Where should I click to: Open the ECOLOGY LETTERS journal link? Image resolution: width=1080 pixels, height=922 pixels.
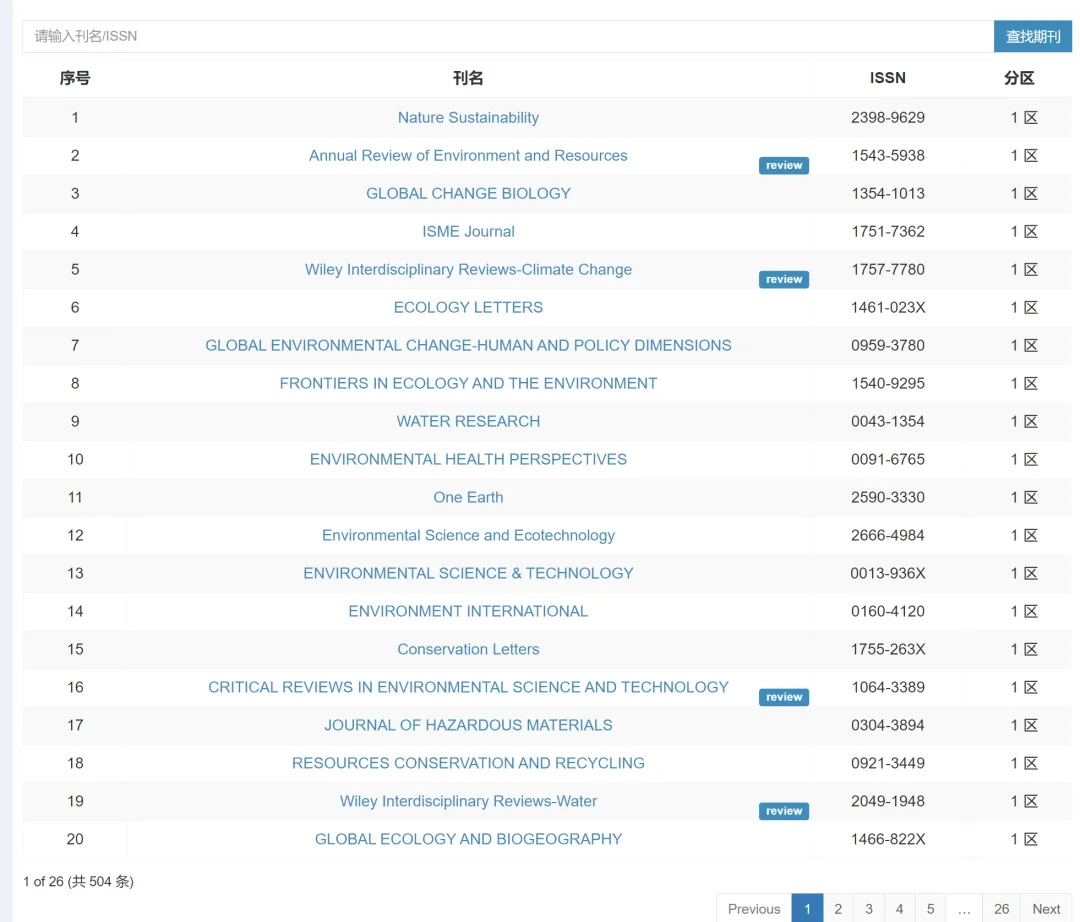tap(468, 308)
